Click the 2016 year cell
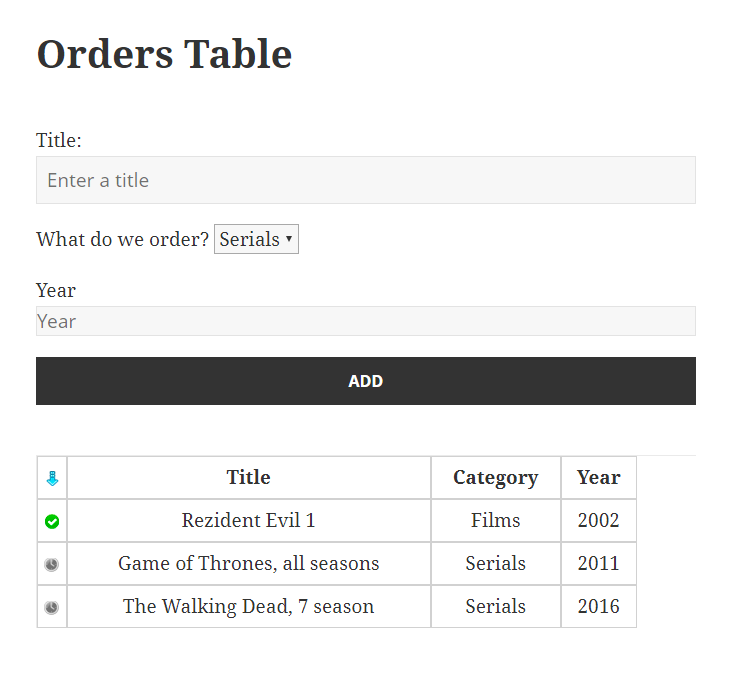The image size is (736, 679). click(598, 606)
